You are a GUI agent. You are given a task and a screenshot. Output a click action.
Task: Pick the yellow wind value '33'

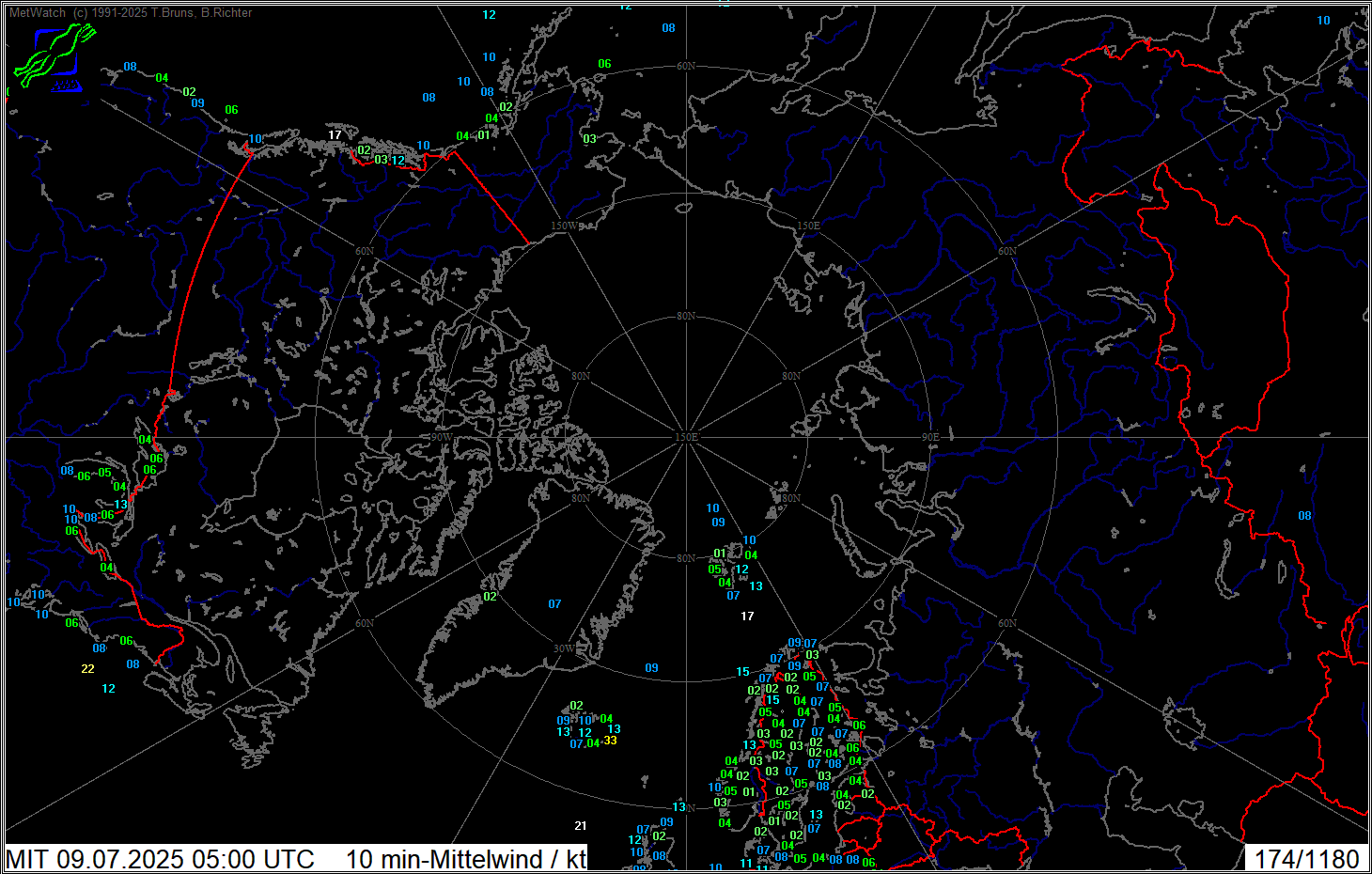[x=610, y=741]
